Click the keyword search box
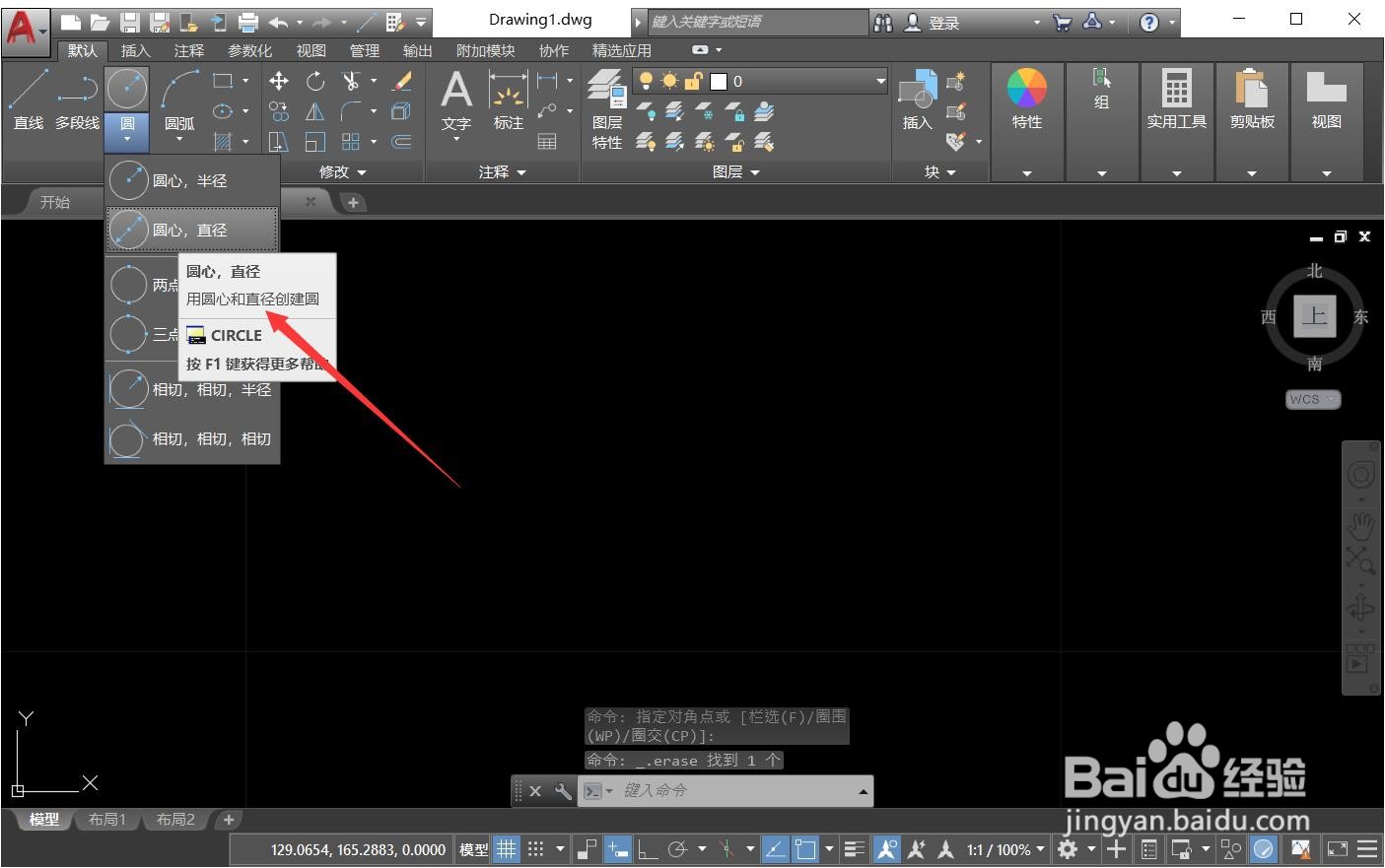Viewport: 1385px width, 868px height. pos(757,22)
